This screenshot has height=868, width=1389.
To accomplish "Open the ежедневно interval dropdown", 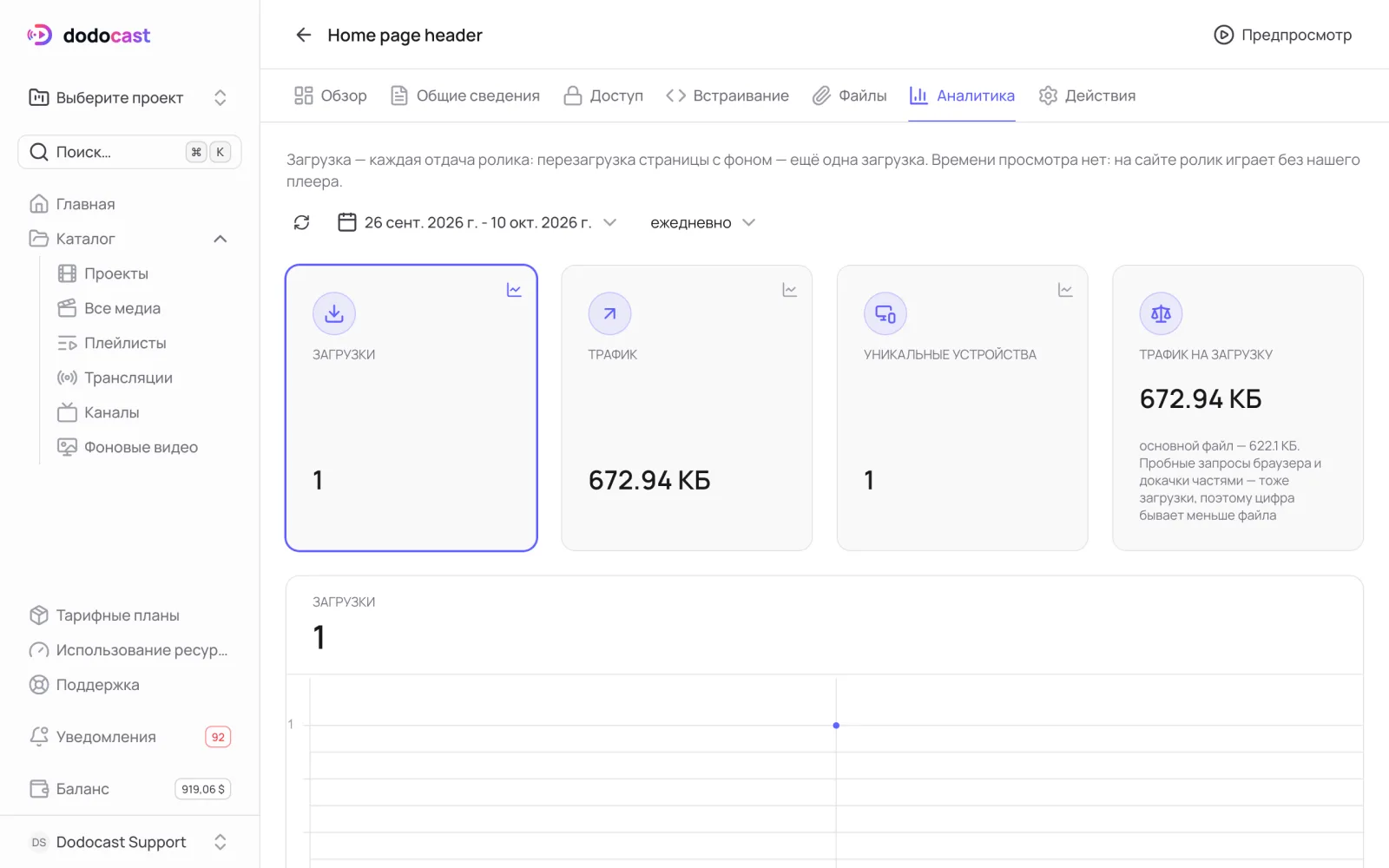I will point(703,222).
